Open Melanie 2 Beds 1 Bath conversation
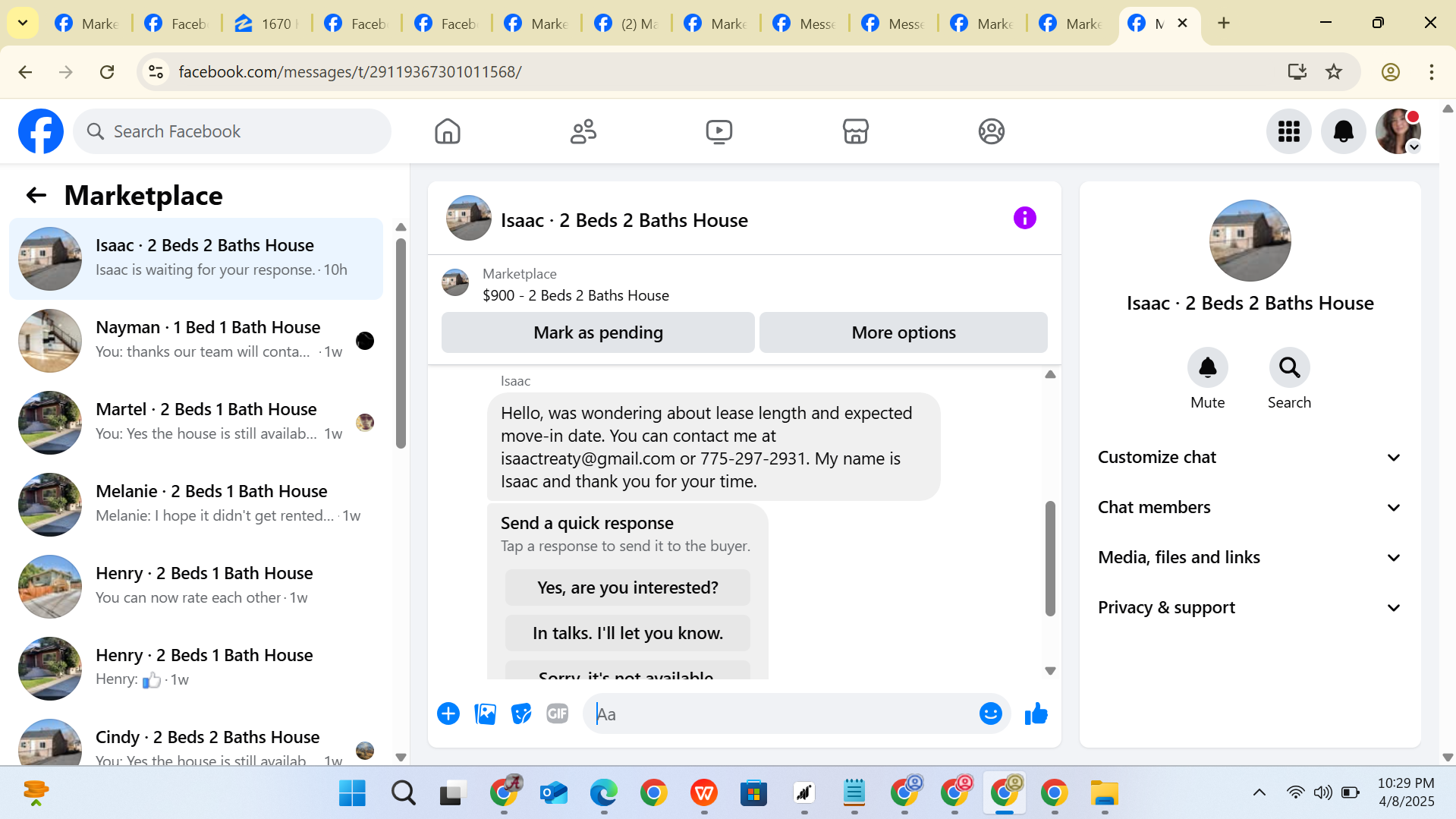This screenshot has width=1456, height=819. 196,504
